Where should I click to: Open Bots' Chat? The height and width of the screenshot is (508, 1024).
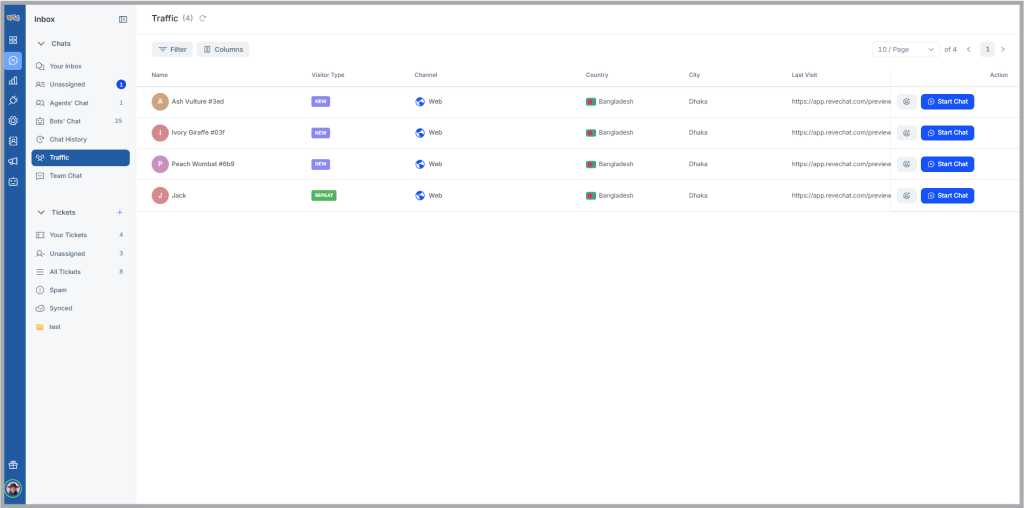[80, 121]
